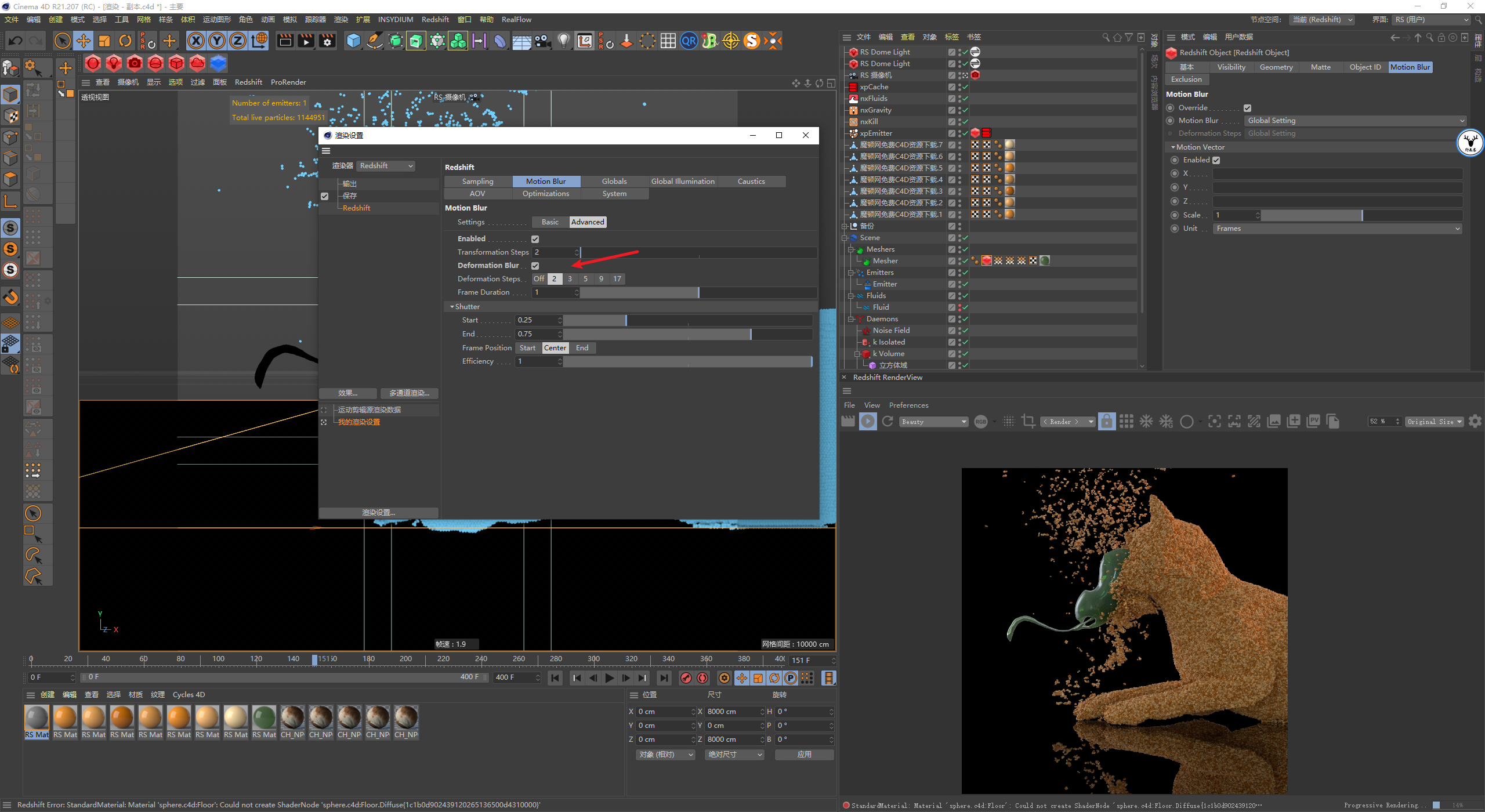
Task: Click the 效果... button in render settings
Action: click(347, 393)
